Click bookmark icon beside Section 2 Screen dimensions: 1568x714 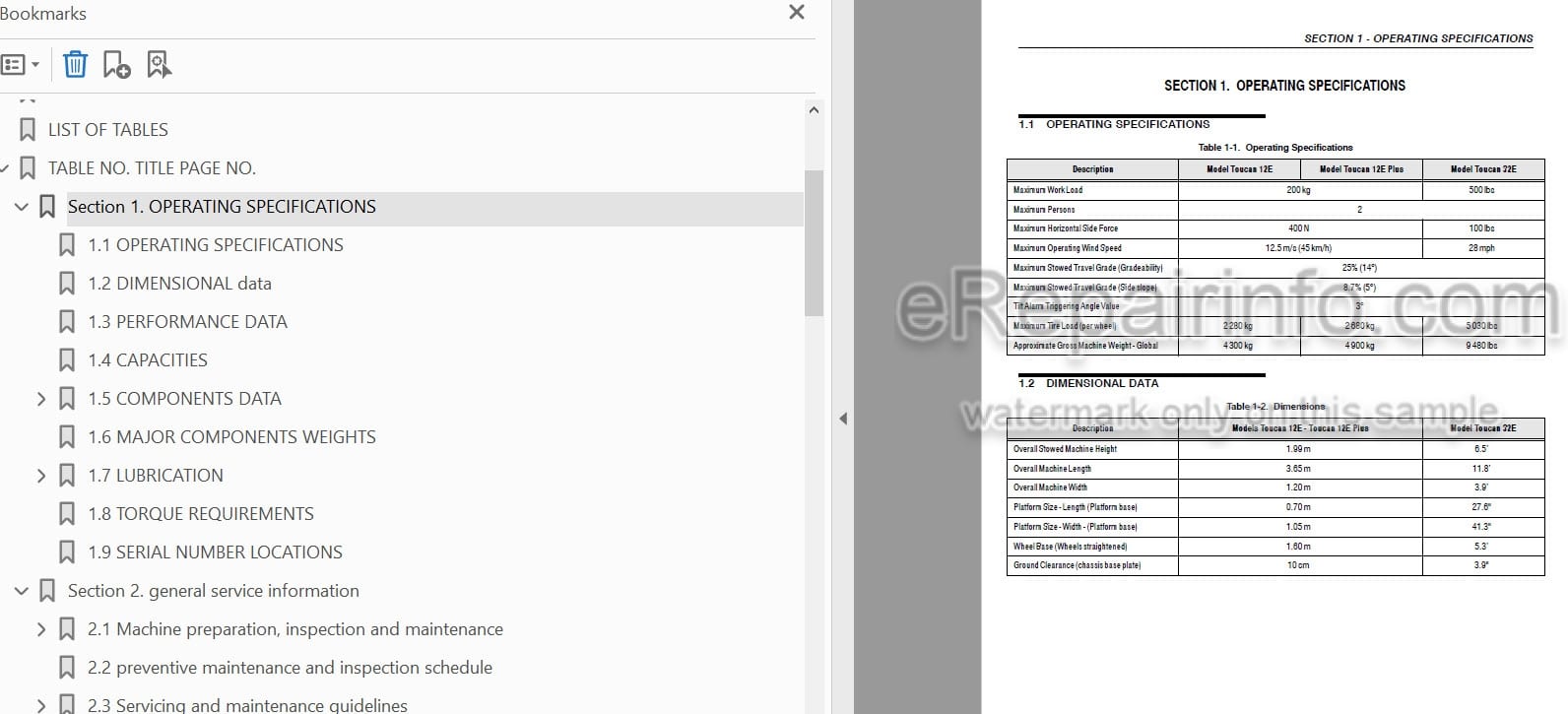47,591
